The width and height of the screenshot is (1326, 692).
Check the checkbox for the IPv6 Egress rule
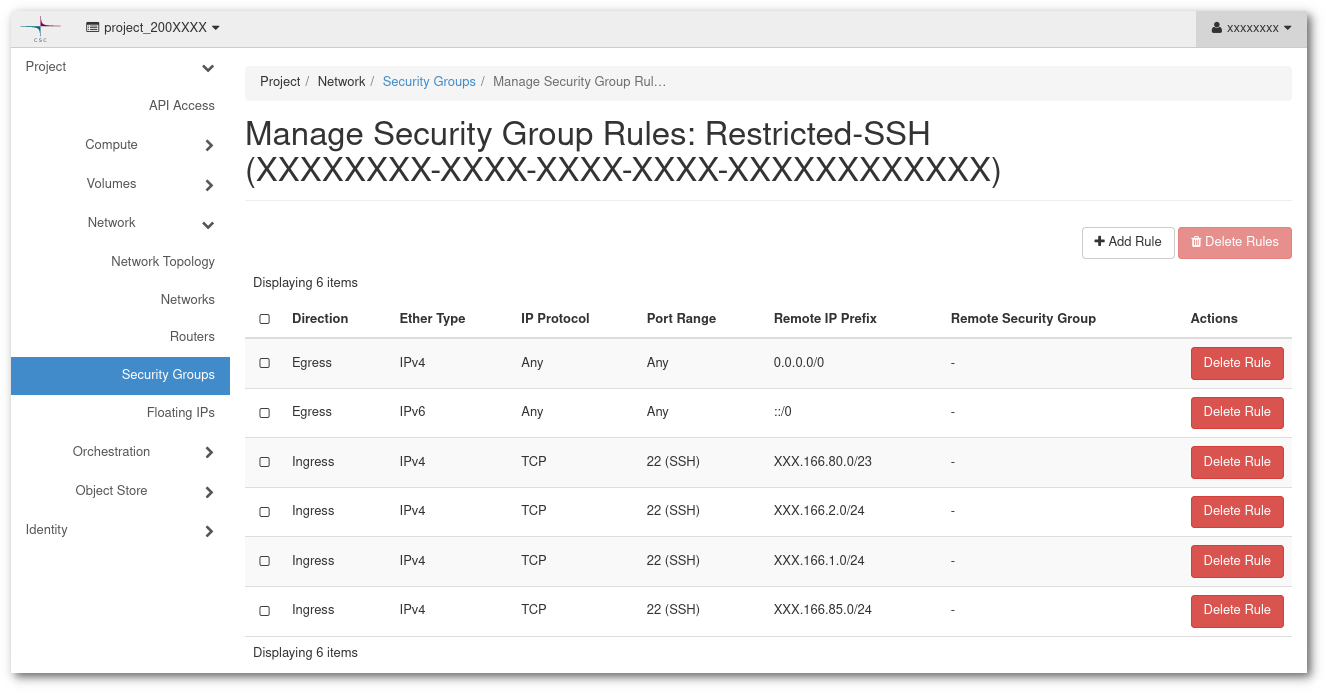(x=264, y=412)
